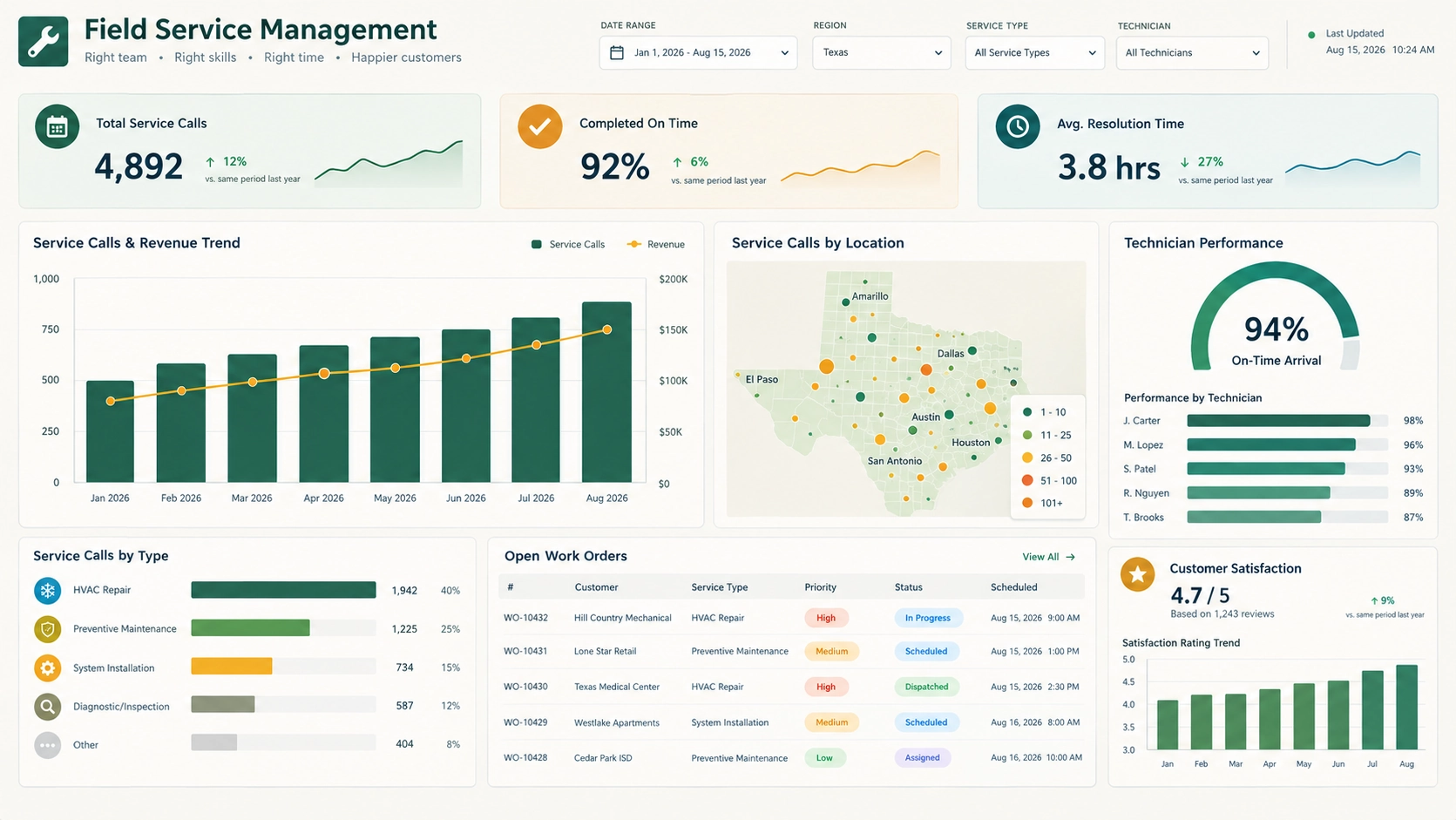Click the Completed On Time checkmark icon

[x=540, y=126]
